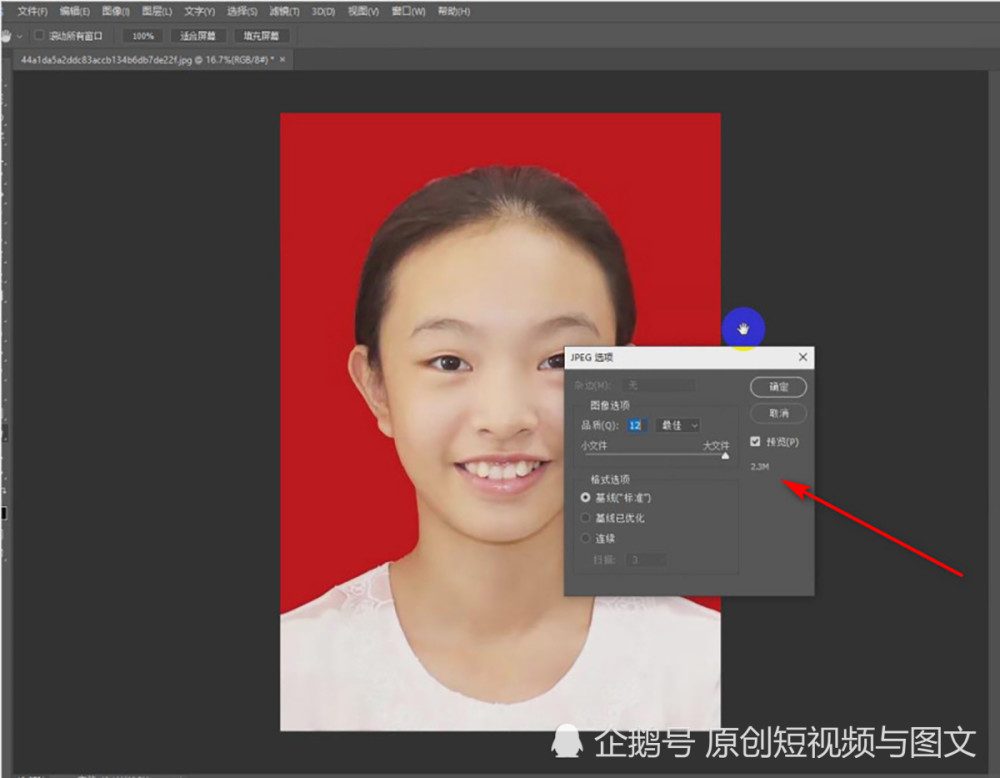Open the 最佳 quality preset dropdown
The image size is (1000, 778).
(x=678, y=425)
